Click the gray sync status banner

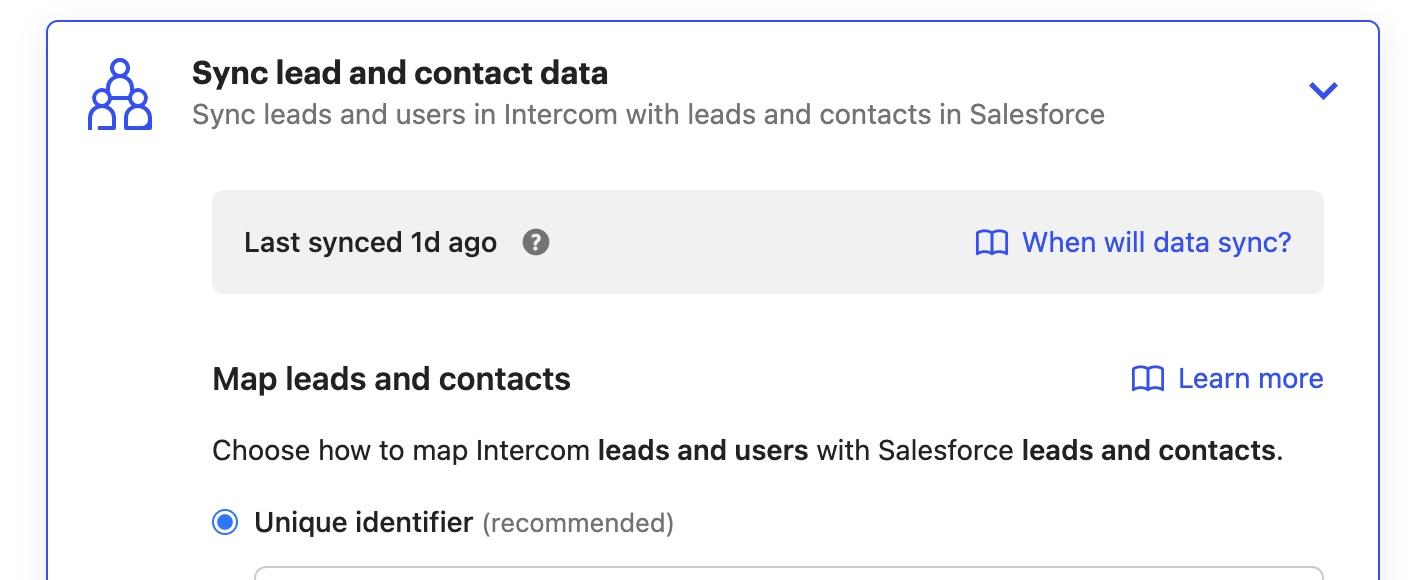coord(768,242)
